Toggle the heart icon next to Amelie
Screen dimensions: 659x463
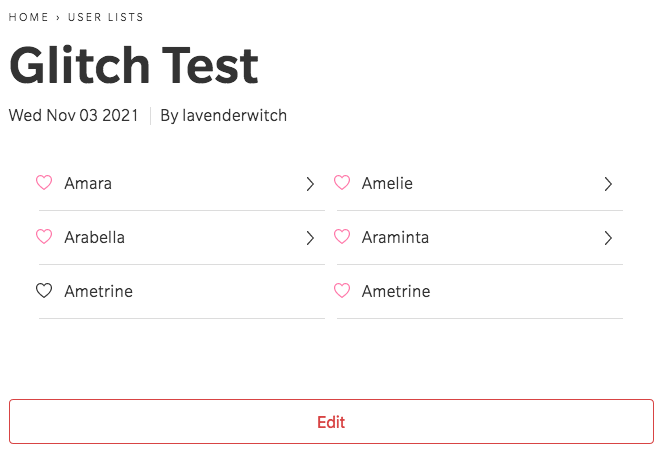tap(342, 183)
